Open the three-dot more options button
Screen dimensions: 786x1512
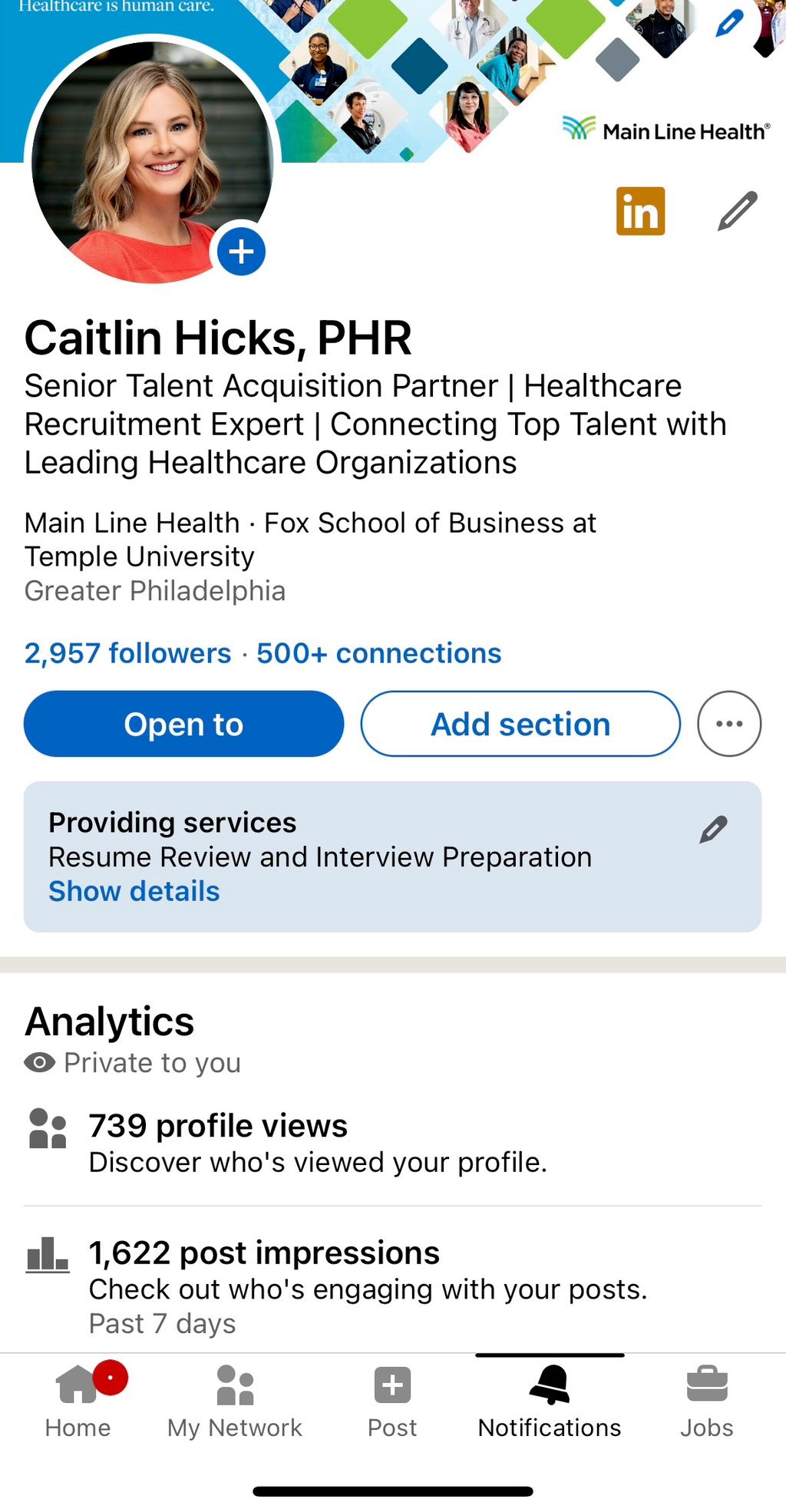click(x=729, y=723)
